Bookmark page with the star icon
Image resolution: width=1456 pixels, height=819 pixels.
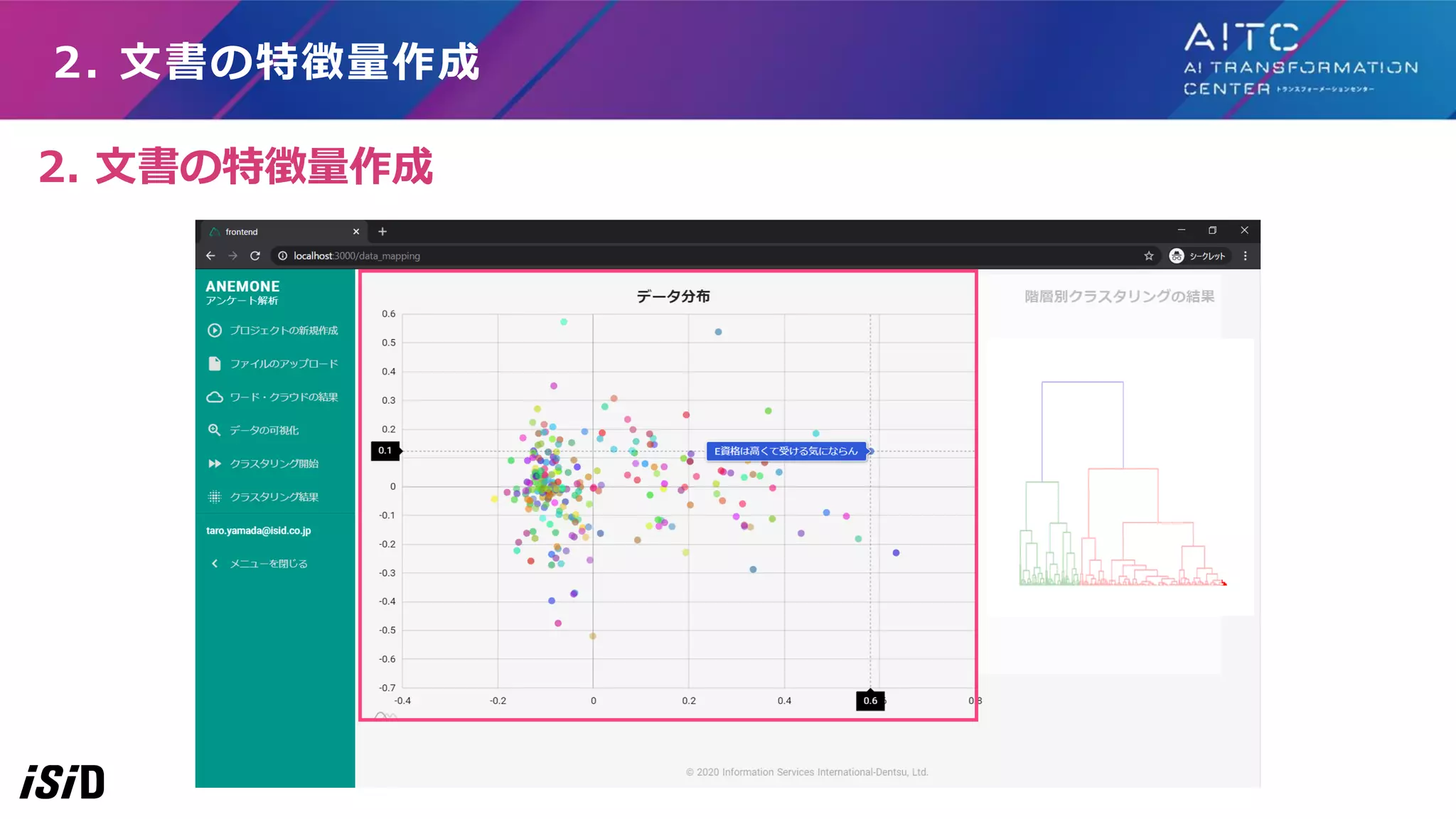pos(1149,256)
